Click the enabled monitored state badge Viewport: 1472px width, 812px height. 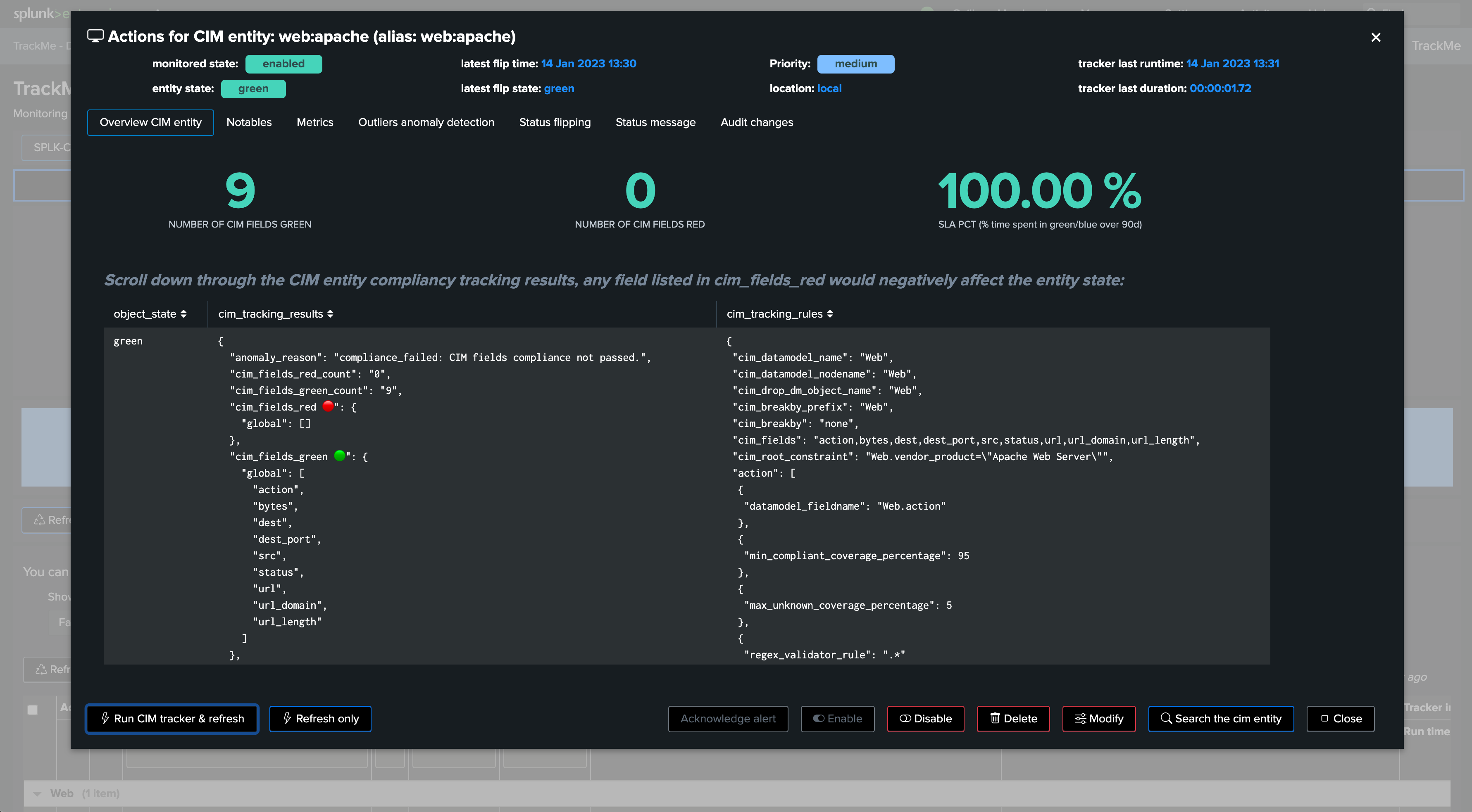pyautogui.click(x=283, y=64)
